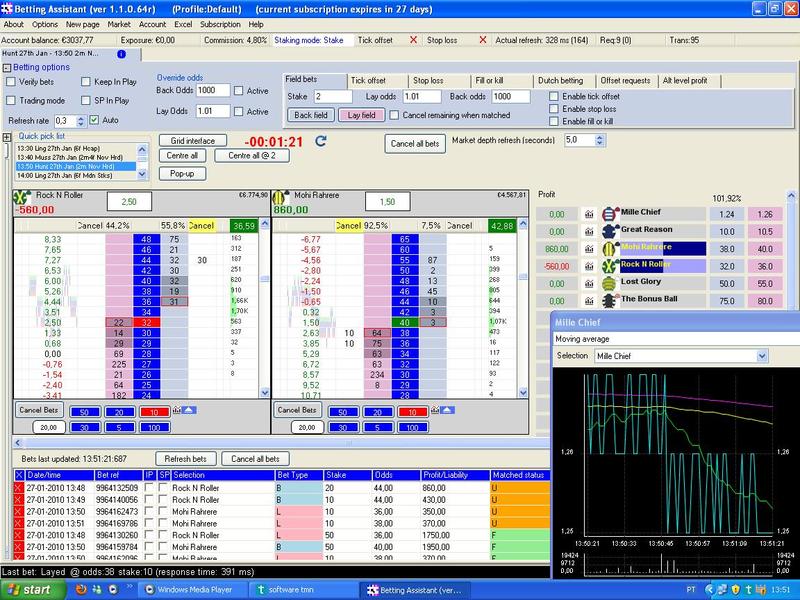Image resolution: width=800 pixels, height=600 pixels.
Task: Click Lost Glory jockey silks icon
Action: 610,284
